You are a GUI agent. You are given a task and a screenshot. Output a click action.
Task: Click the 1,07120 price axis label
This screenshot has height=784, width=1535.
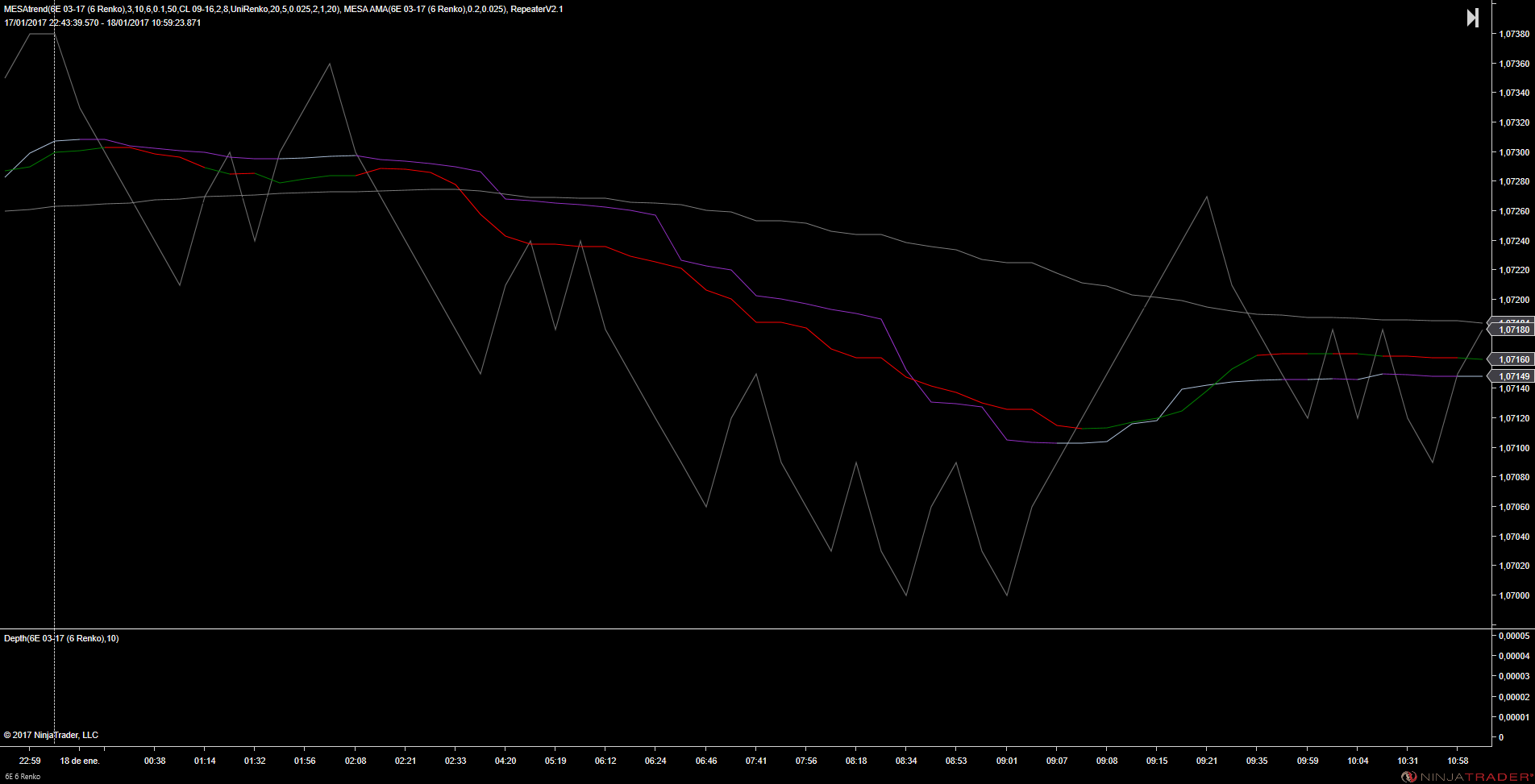tap(1514, 418)
